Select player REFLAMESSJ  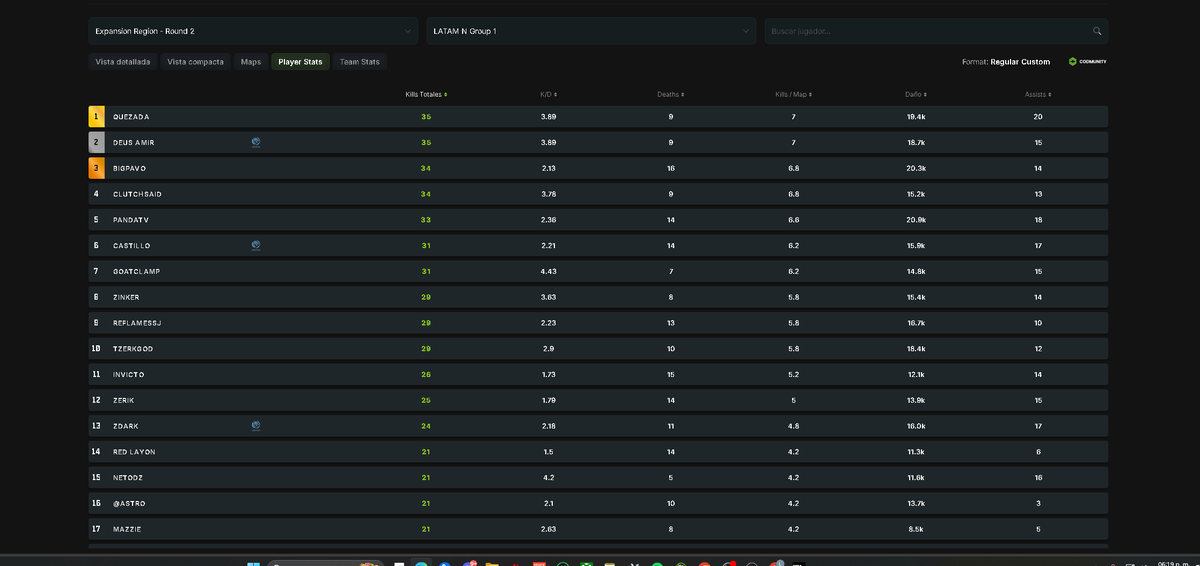click(137, 323)
